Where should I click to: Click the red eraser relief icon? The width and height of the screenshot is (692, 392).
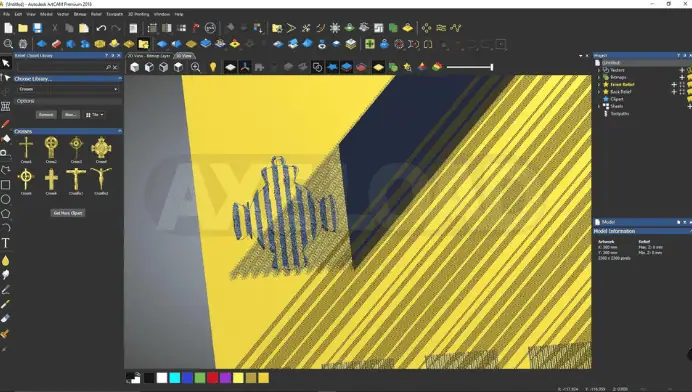[56, 44]
